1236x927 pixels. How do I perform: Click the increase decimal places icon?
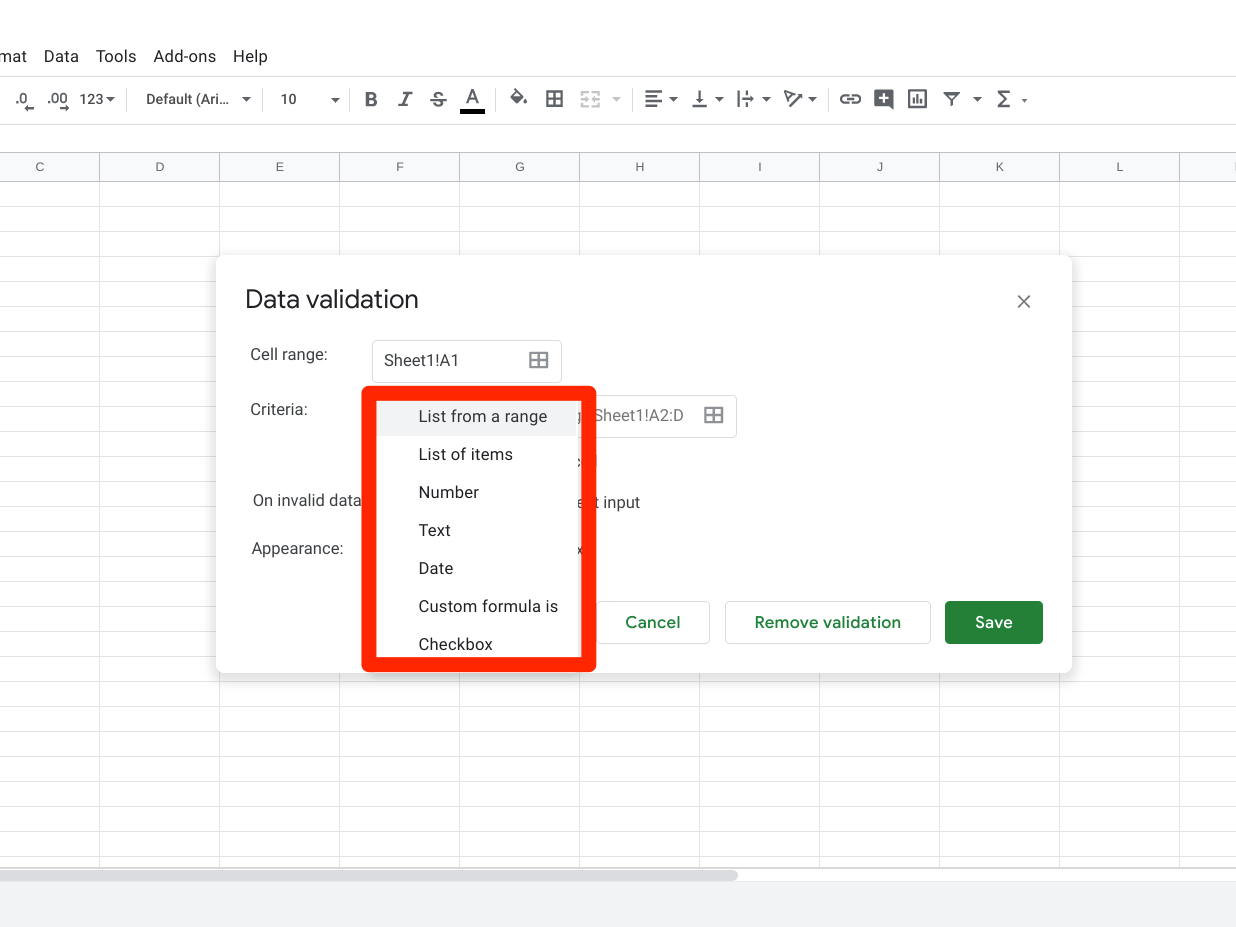point(58,99)
